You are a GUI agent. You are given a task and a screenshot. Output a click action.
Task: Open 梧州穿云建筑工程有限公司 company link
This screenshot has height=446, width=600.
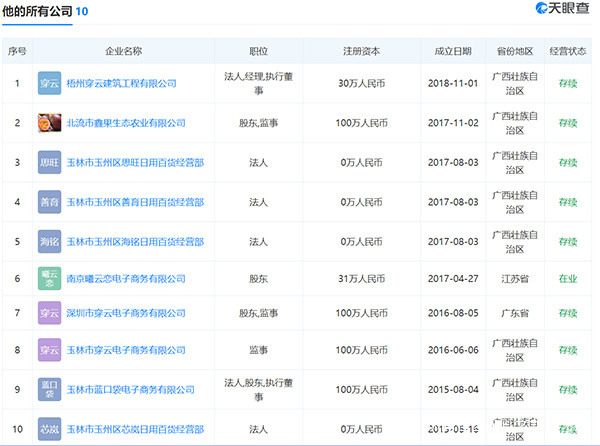(121, 83)
